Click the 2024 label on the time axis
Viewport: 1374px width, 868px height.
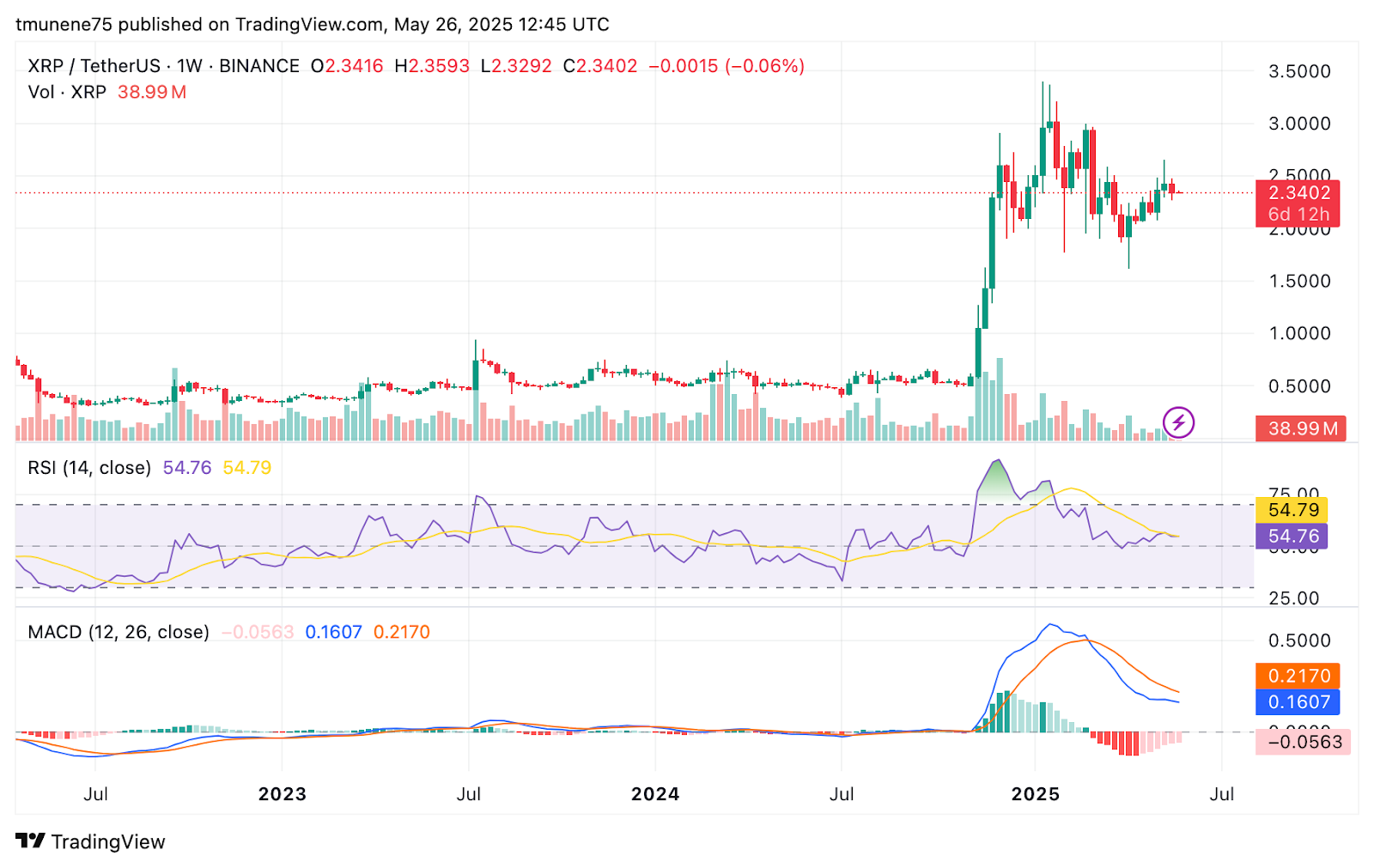655,794
